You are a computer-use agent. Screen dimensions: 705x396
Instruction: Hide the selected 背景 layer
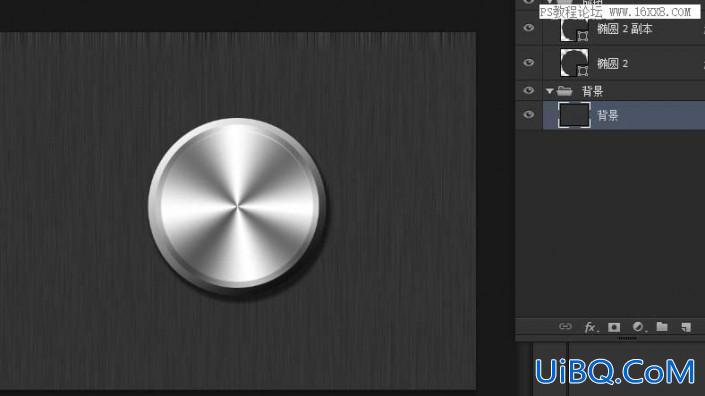(529, 115)
